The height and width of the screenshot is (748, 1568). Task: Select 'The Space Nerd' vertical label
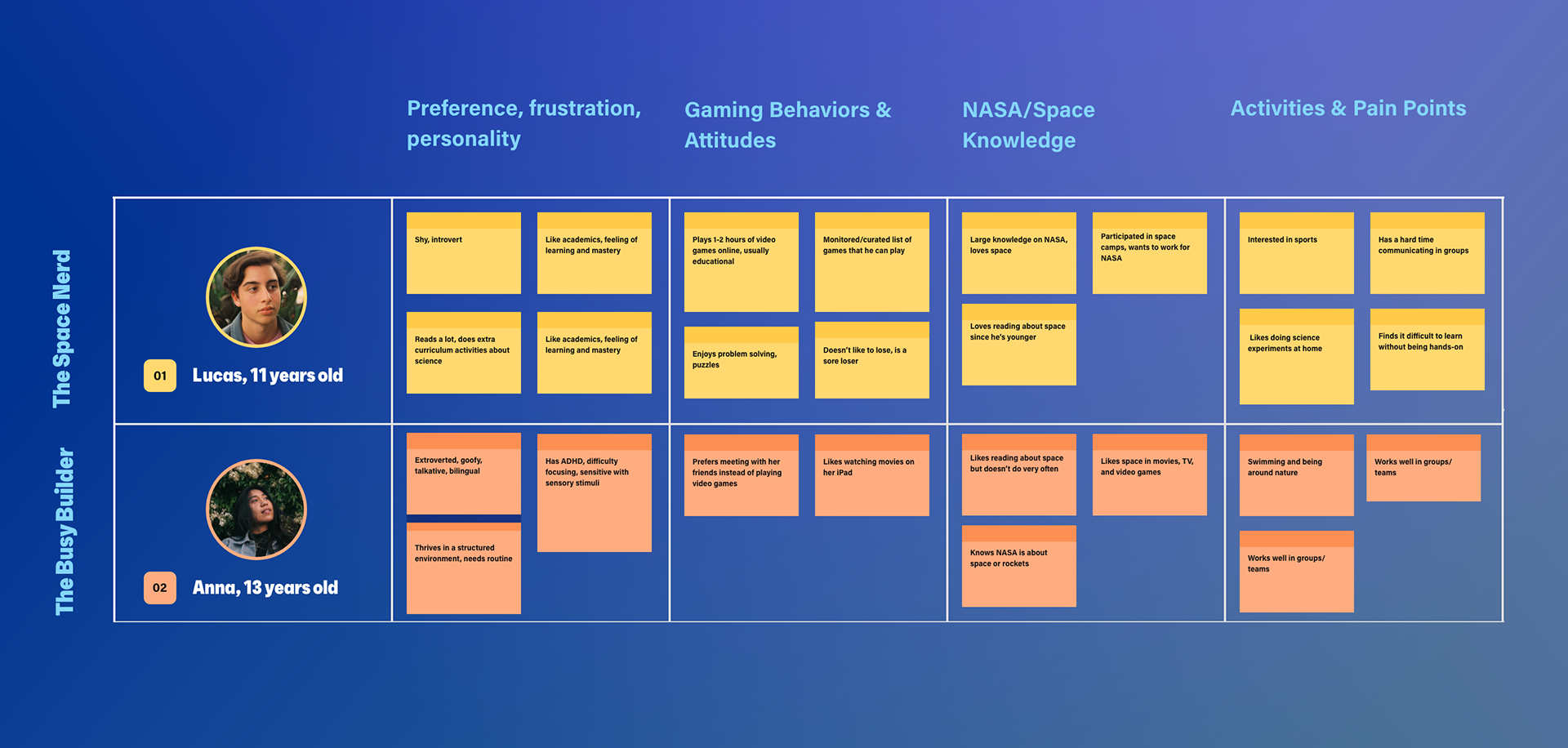[62, 328]
